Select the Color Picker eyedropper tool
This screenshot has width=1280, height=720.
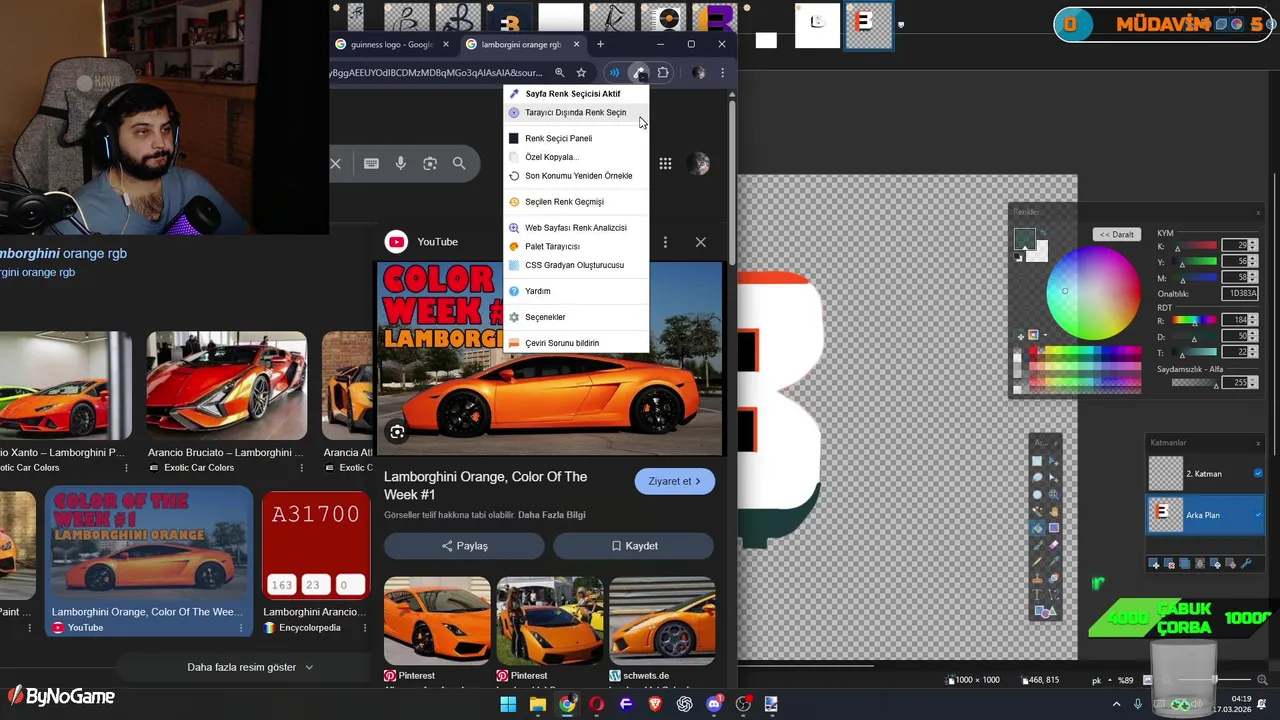pyautogui.click(x=1054, y=560)
